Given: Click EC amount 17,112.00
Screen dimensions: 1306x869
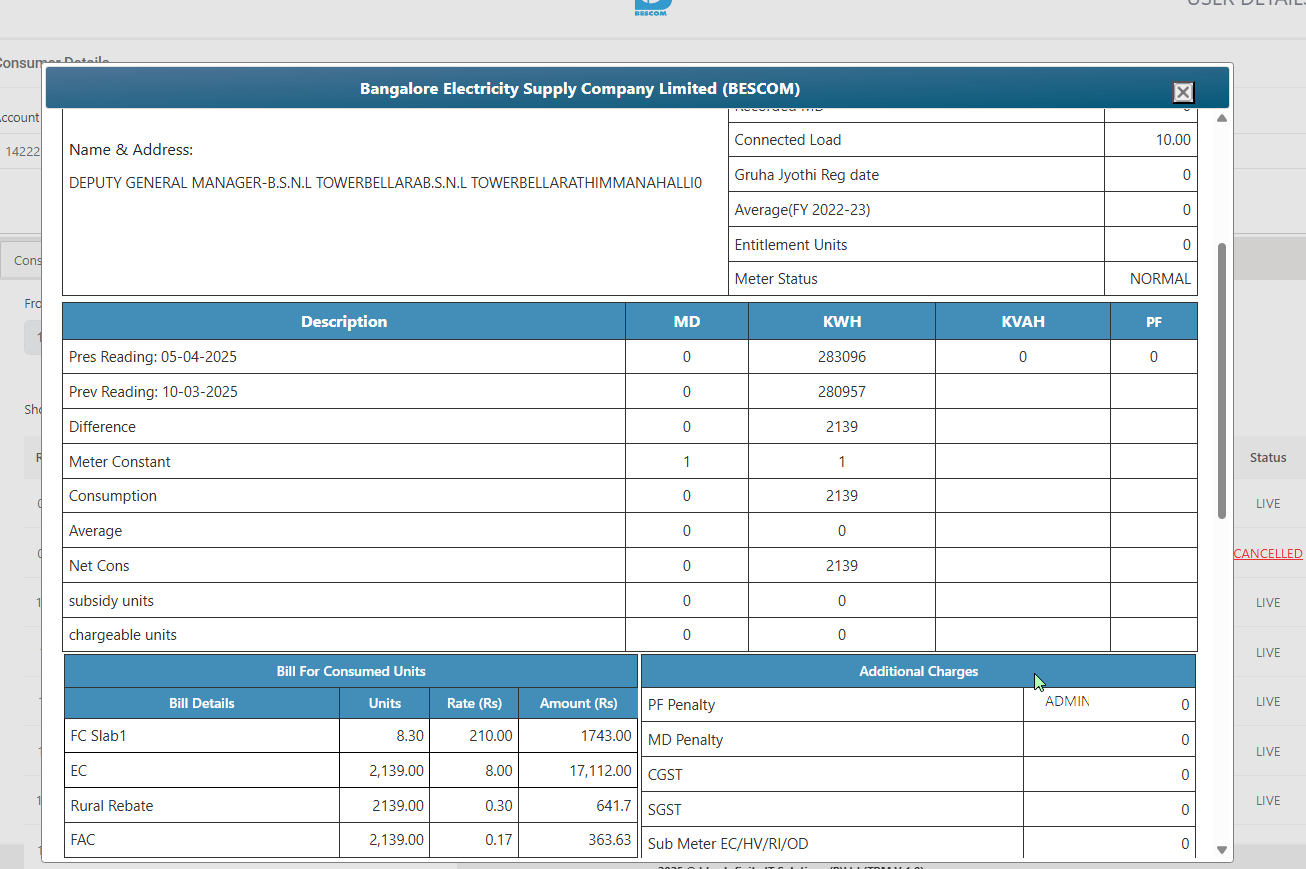Looking at the screenshot, I should [x=598, y=771].
